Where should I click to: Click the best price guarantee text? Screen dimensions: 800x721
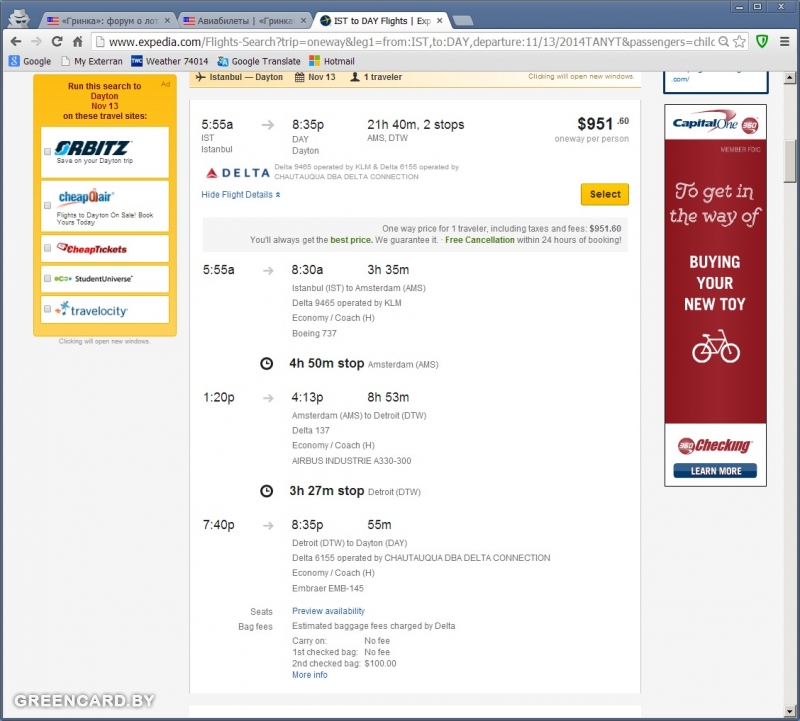pos(352,240)
